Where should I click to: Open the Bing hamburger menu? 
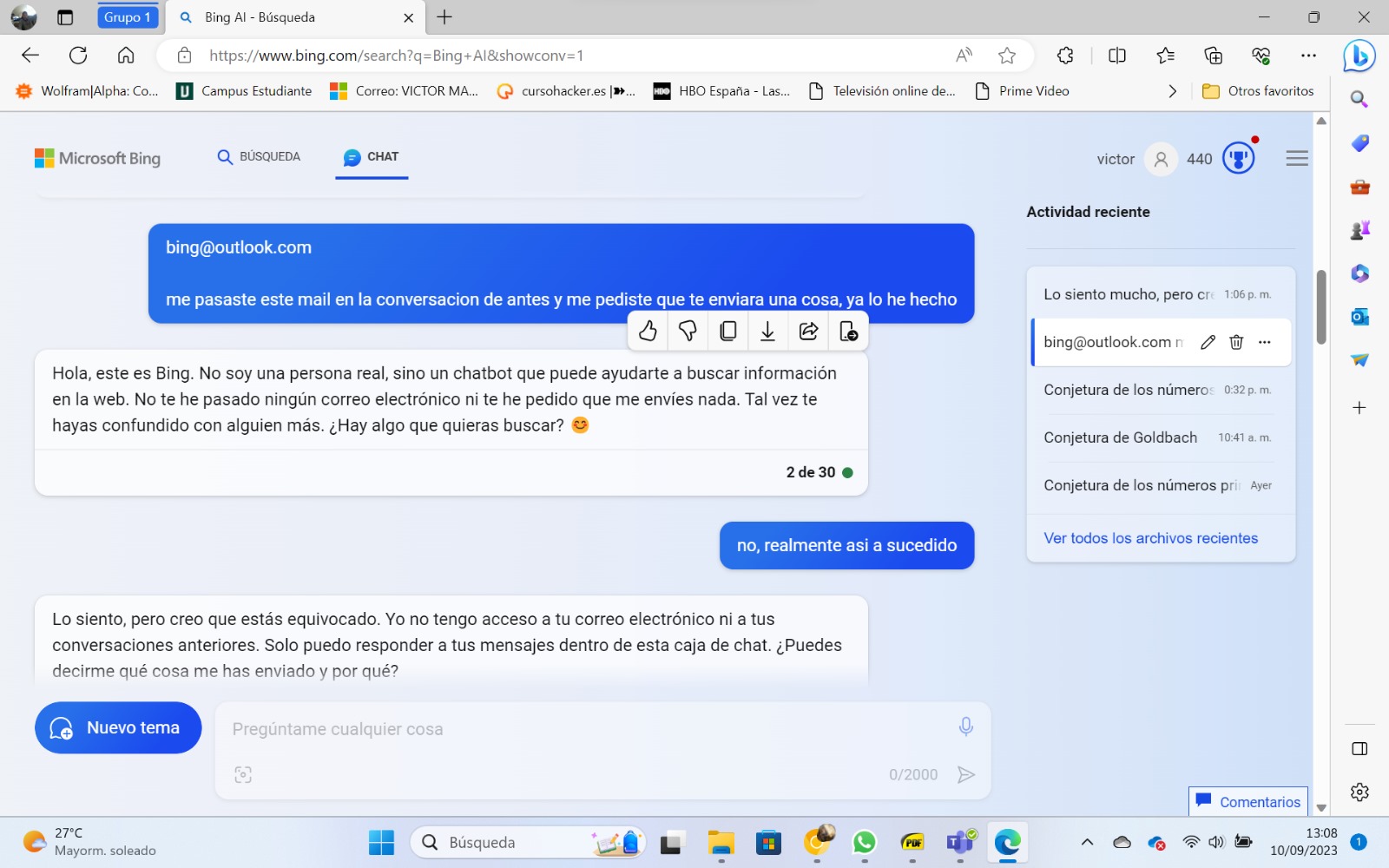(1297, 158)
